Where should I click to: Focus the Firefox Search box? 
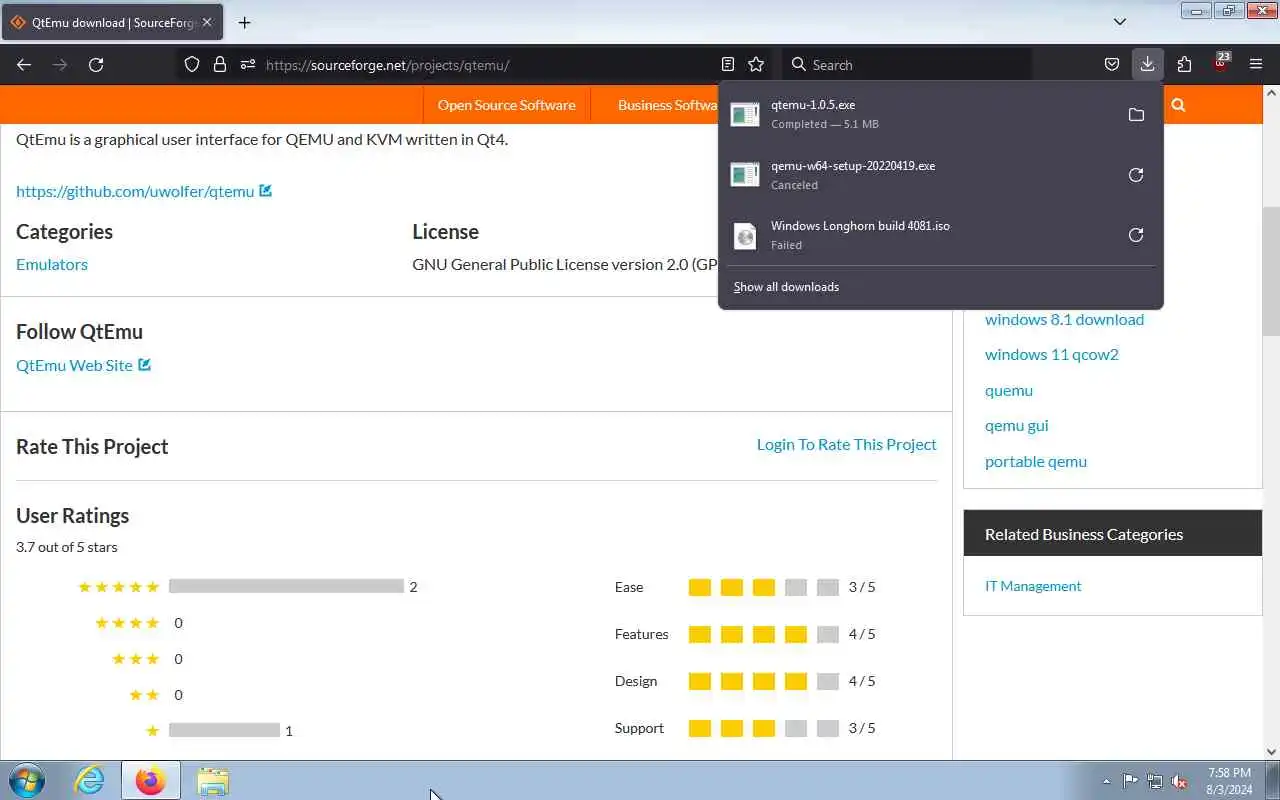906,64
